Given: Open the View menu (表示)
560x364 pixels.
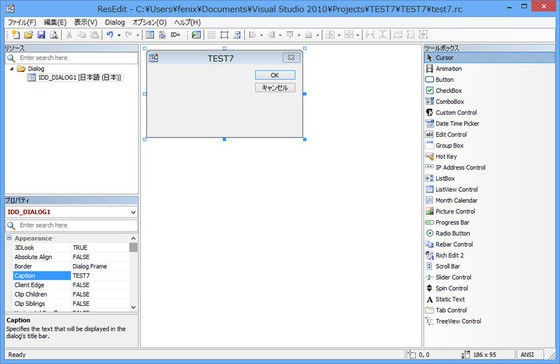Looking at the screenshot, I should pyautogui.click(x=86, y=23).
